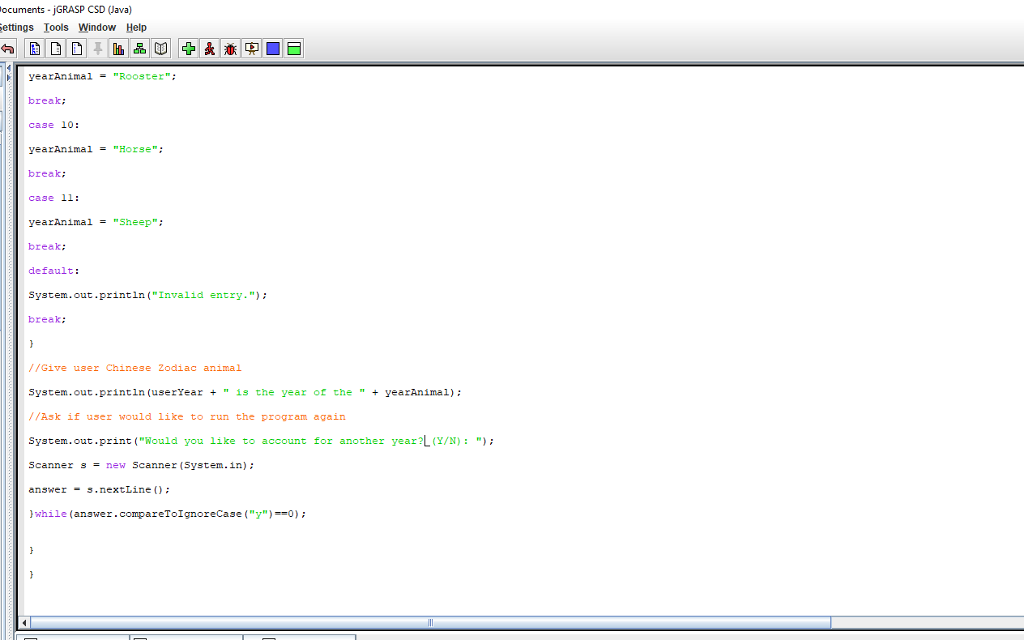The width and height of the screenshot is (1024, 640).
Task: Open documentation via the open book icon
Action: (x=161, y=48)
